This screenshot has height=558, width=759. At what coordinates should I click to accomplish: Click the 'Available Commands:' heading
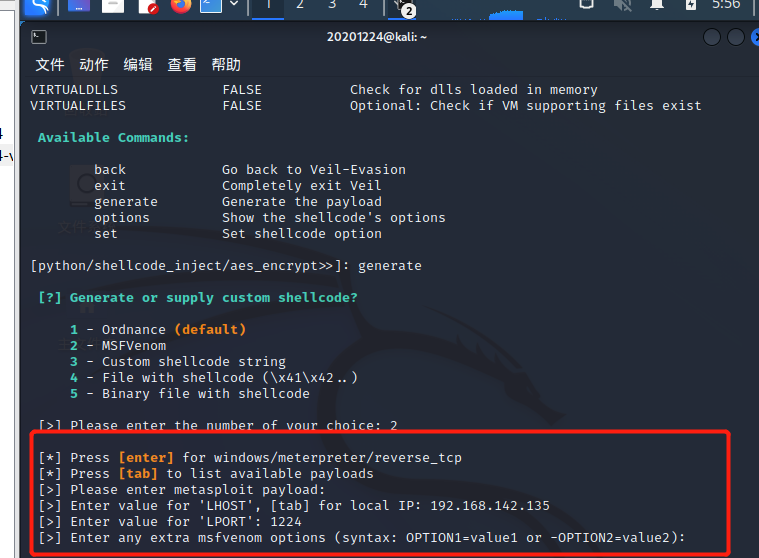click(113, 138)
